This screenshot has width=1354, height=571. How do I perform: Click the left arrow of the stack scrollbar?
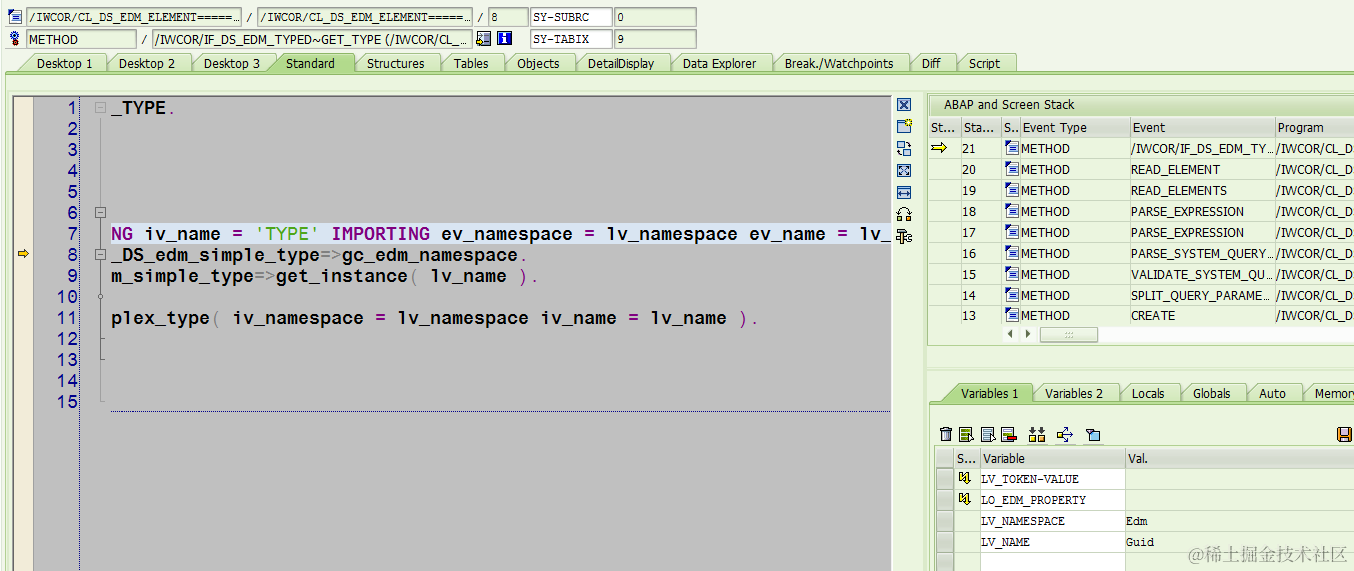[x=1010, y=334]
